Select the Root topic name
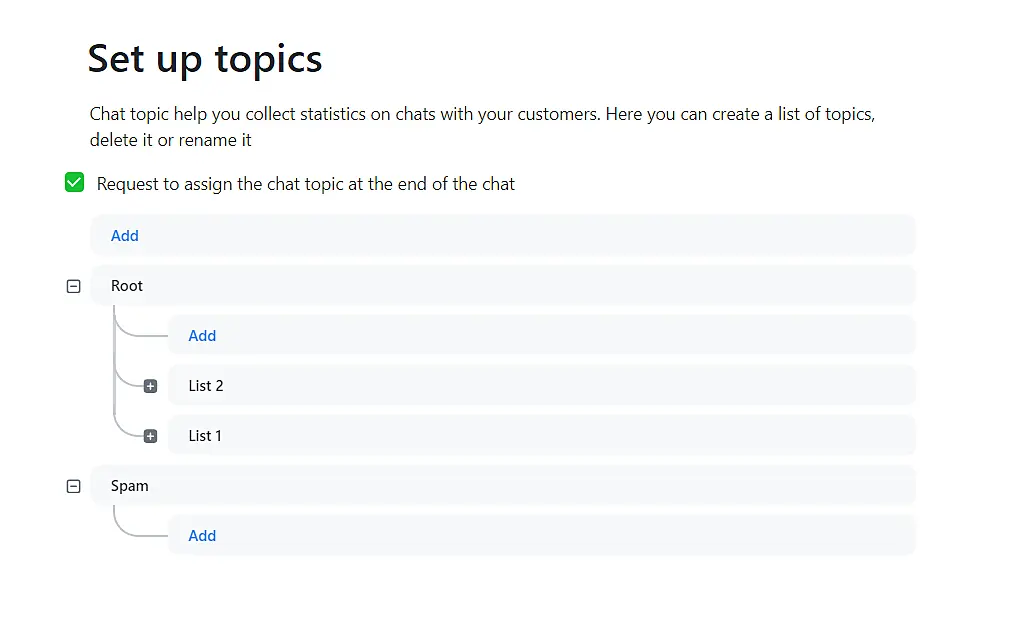Screen dimensions: 1030x637 click(127, 286)
